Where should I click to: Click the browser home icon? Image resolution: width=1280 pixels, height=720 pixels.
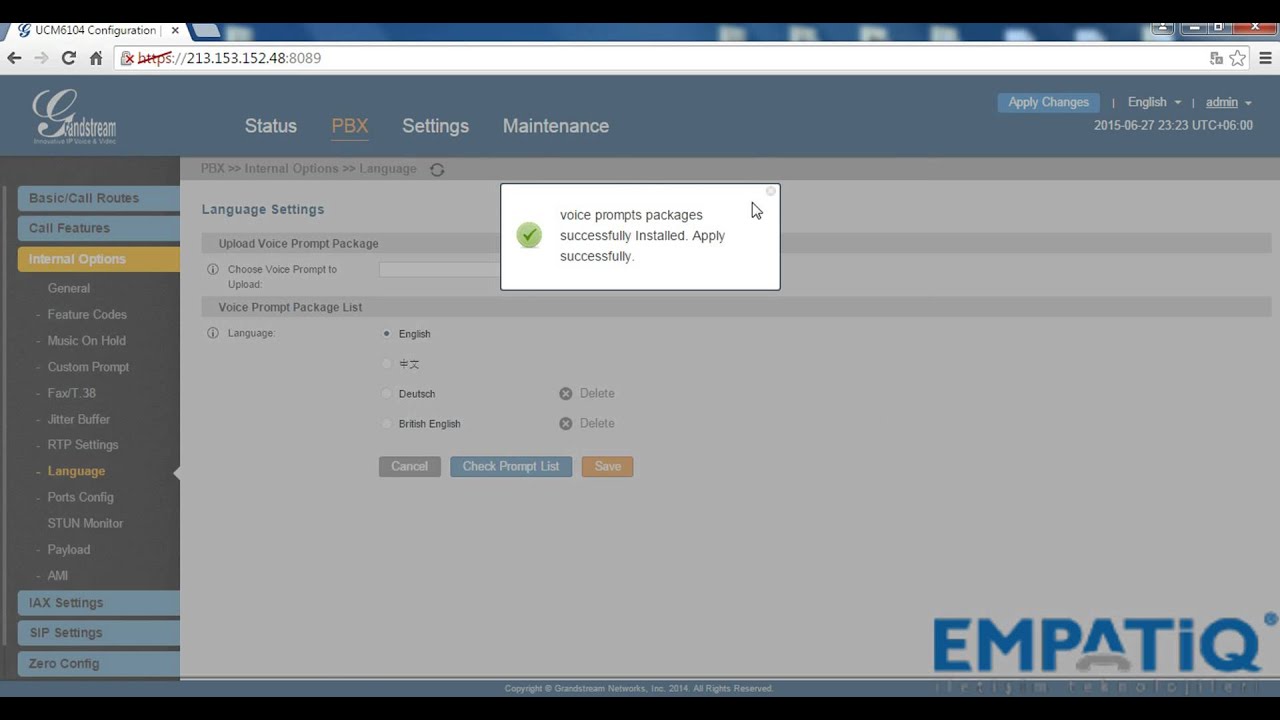(x=96, y=58)
